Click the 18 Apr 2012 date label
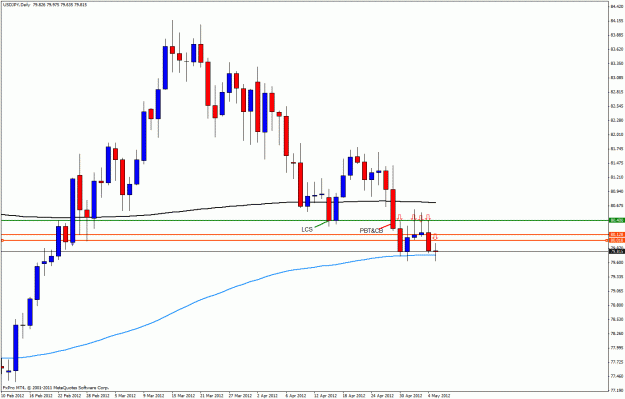This screenshot has height=399, width=625. point(354,396)
